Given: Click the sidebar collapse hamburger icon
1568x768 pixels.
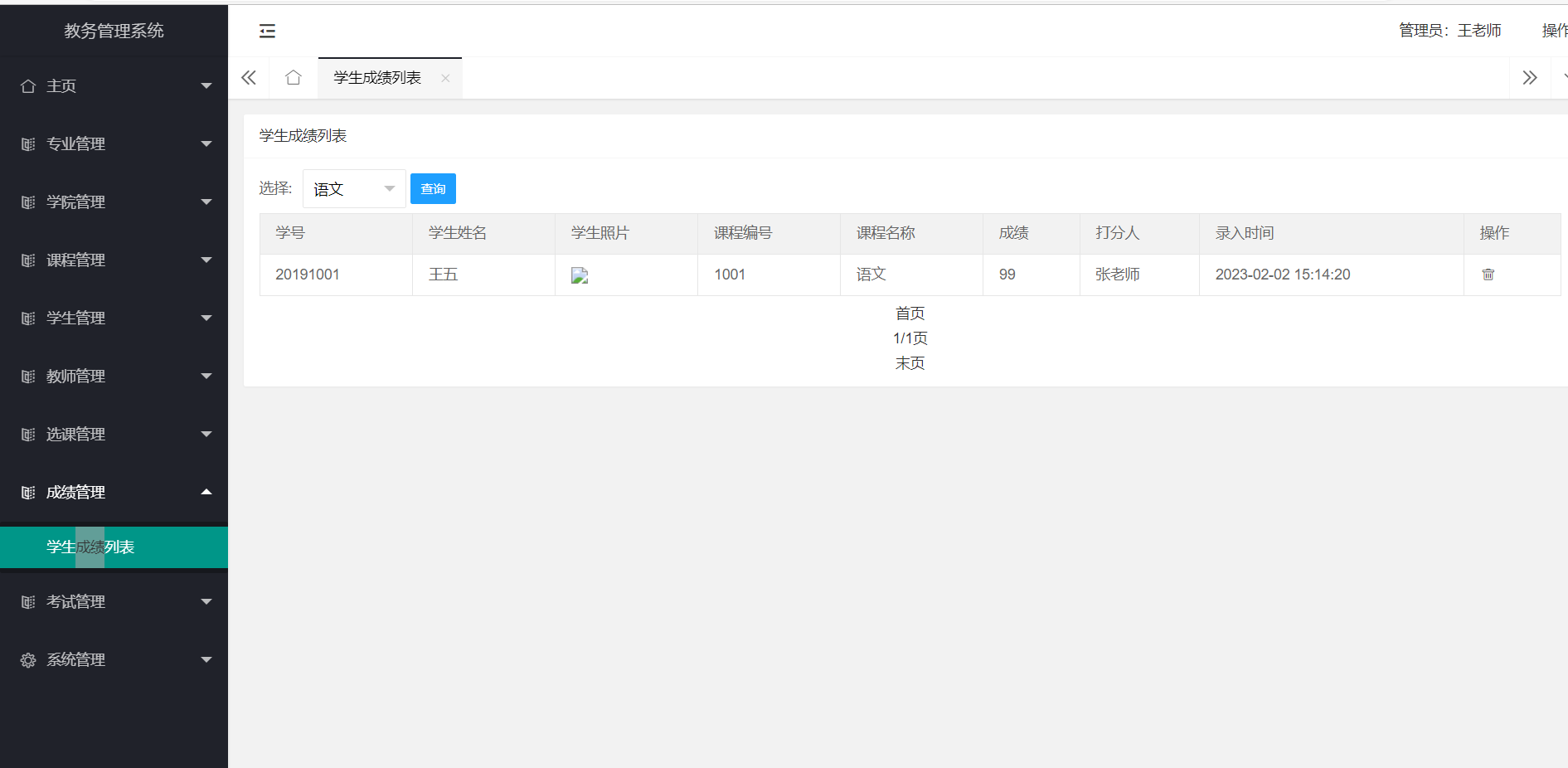Looking at the screenshot, I should pos(267,31).
